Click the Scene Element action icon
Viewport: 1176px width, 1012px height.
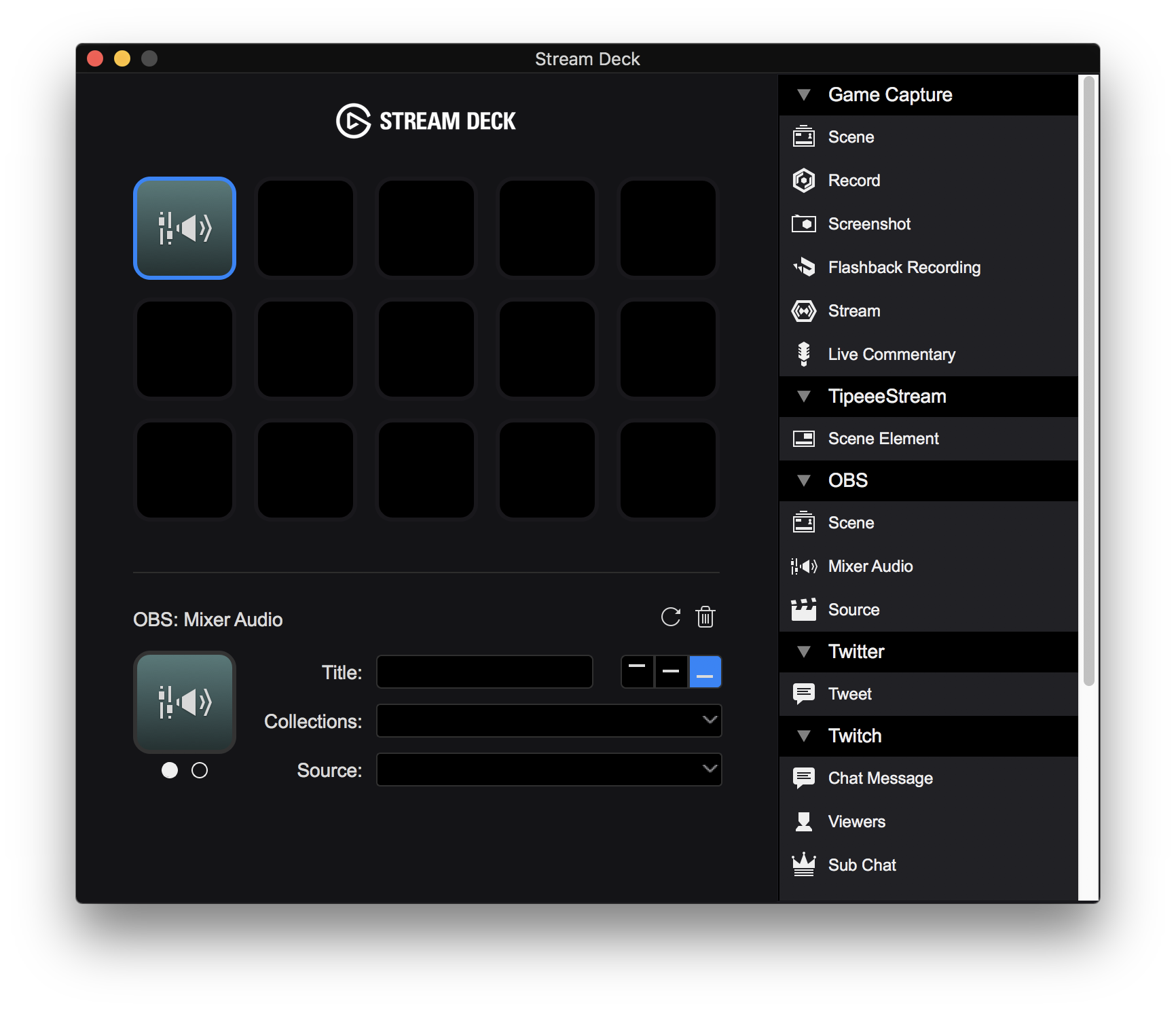(804, 438)
